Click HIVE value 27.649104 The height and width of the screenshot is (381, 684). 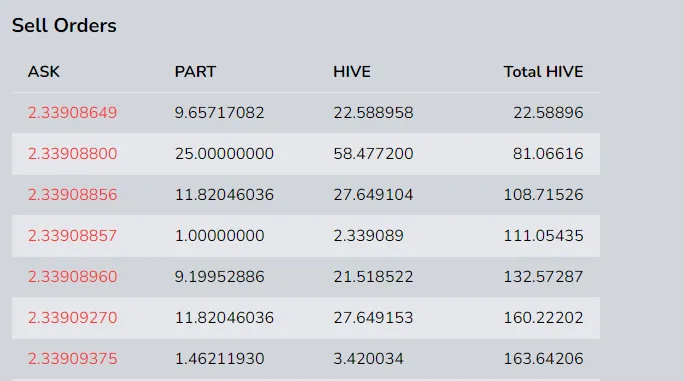(373, 195)
